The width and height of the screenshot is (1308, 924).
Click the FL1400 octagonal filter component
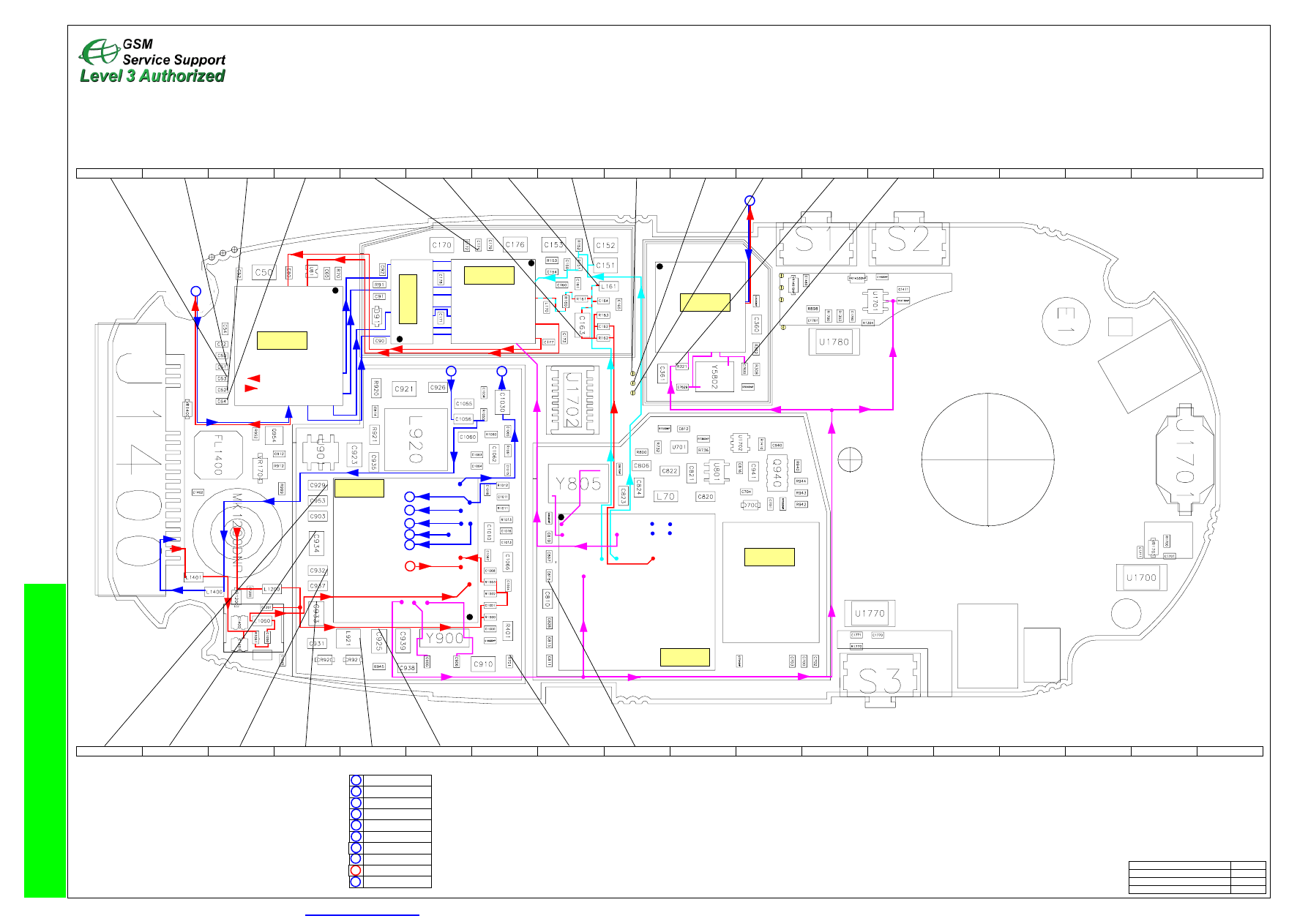(218, 454)
